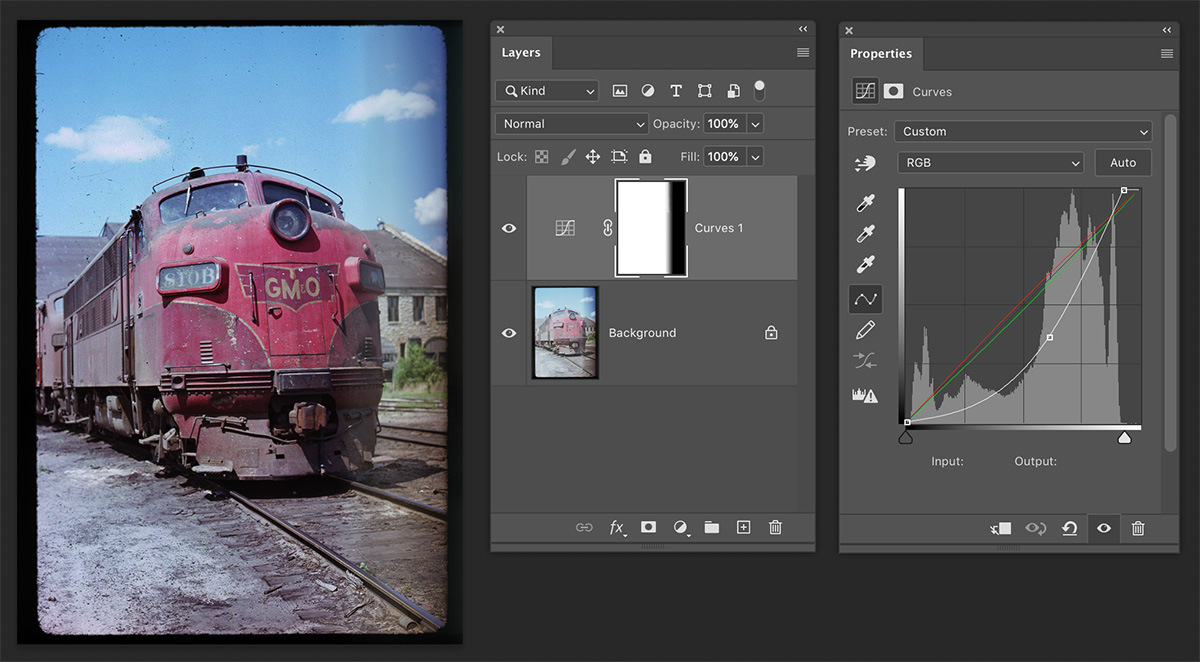
Task: Toggle the Curves adjustment layer preview eye
Action: [x=1103, y=528]
